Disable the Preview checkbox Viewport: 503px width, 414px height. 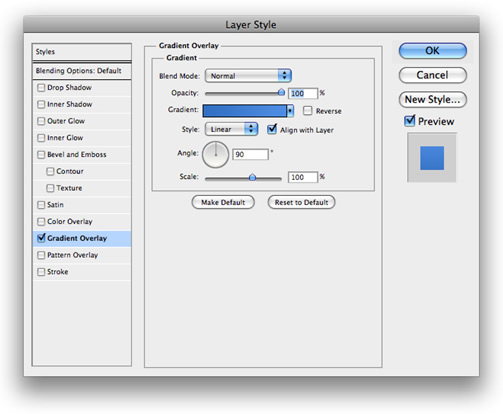click(x=409, y=121)
